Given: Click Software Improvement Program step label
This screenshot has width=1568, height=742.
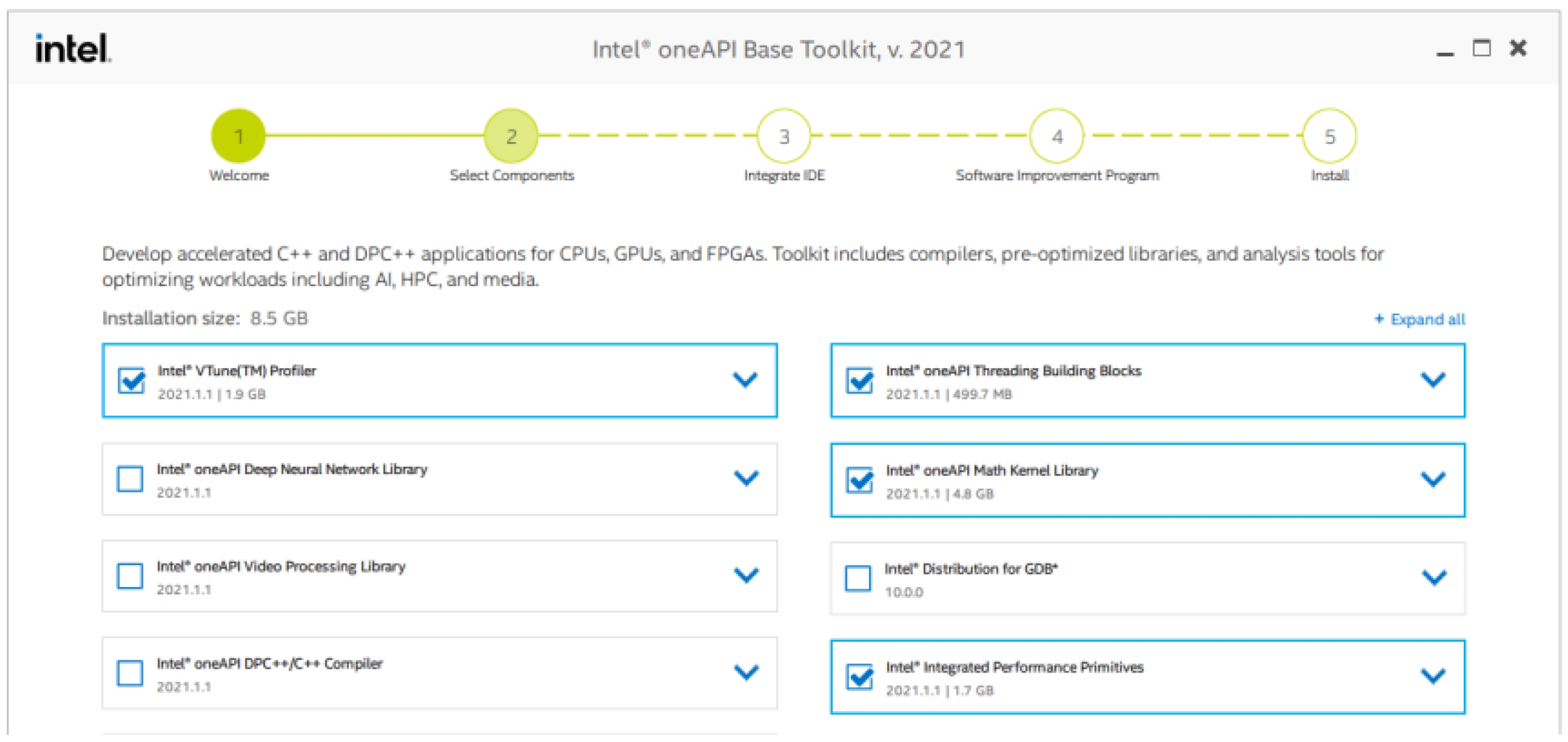Looking at the screenshot, I should coord(1057,175).
